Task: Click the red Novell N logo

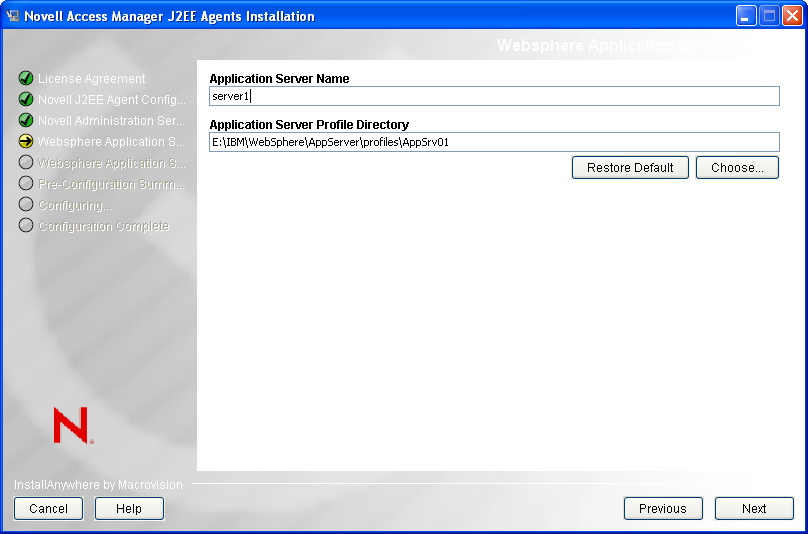Action: pyautogui.click(x=73, y=425)
